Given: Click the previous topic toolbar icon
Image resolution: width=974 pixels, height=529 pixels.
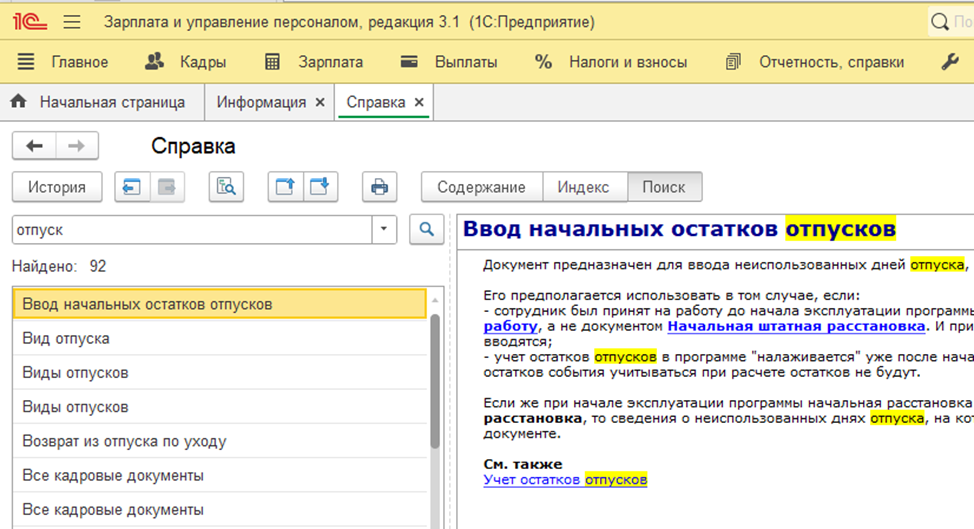Looking at the screenshot, I should pyautogui.click(x=285, y=187).
